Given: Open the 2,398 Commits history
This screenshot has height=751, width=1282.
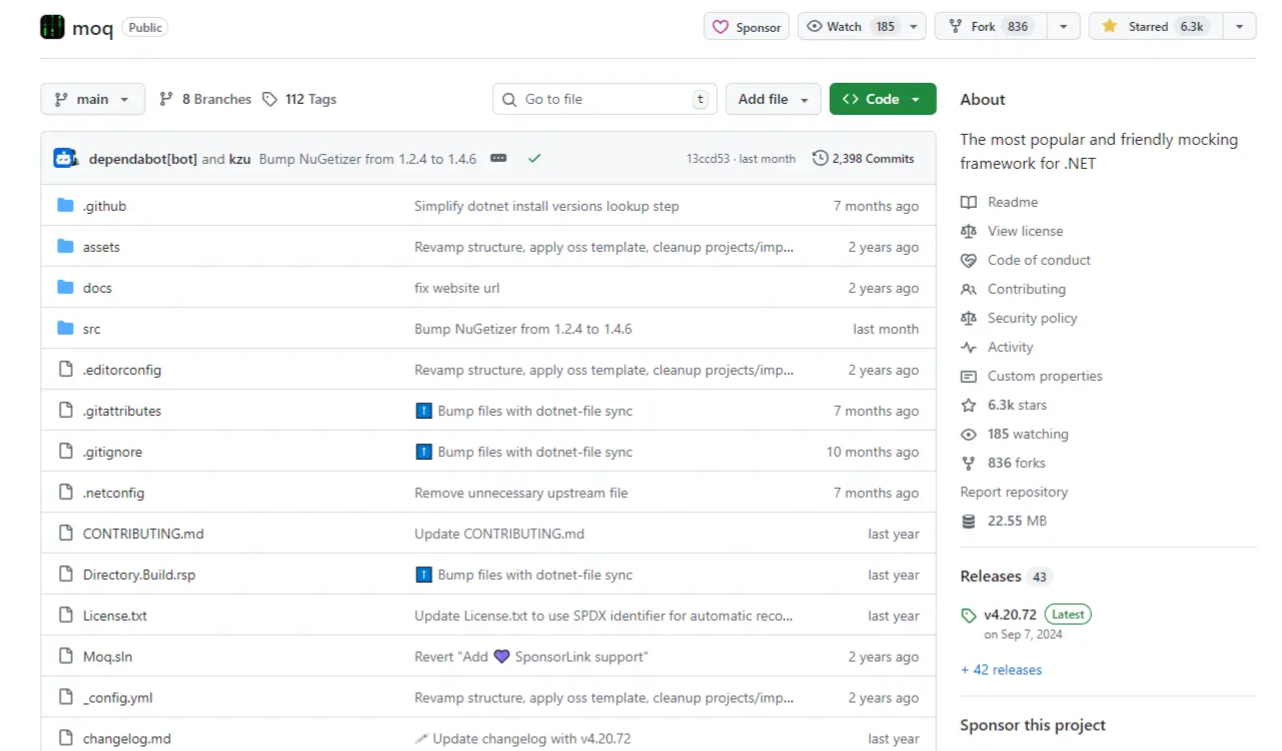Looking at the screenshot, I should coord(863,158).
